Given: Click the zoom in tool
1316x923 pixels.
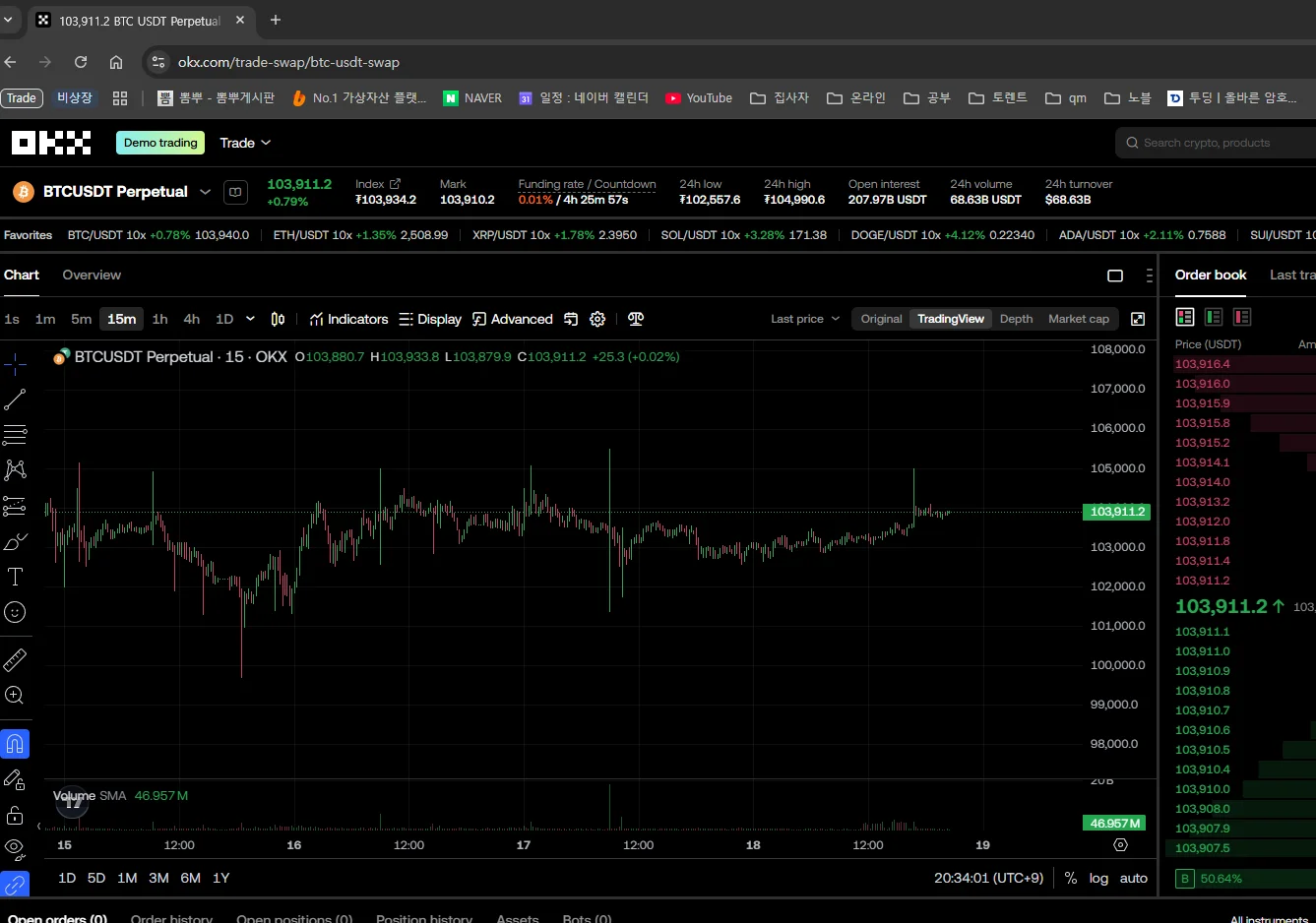Looking at the screenshot, I should [x=15, y=696].
